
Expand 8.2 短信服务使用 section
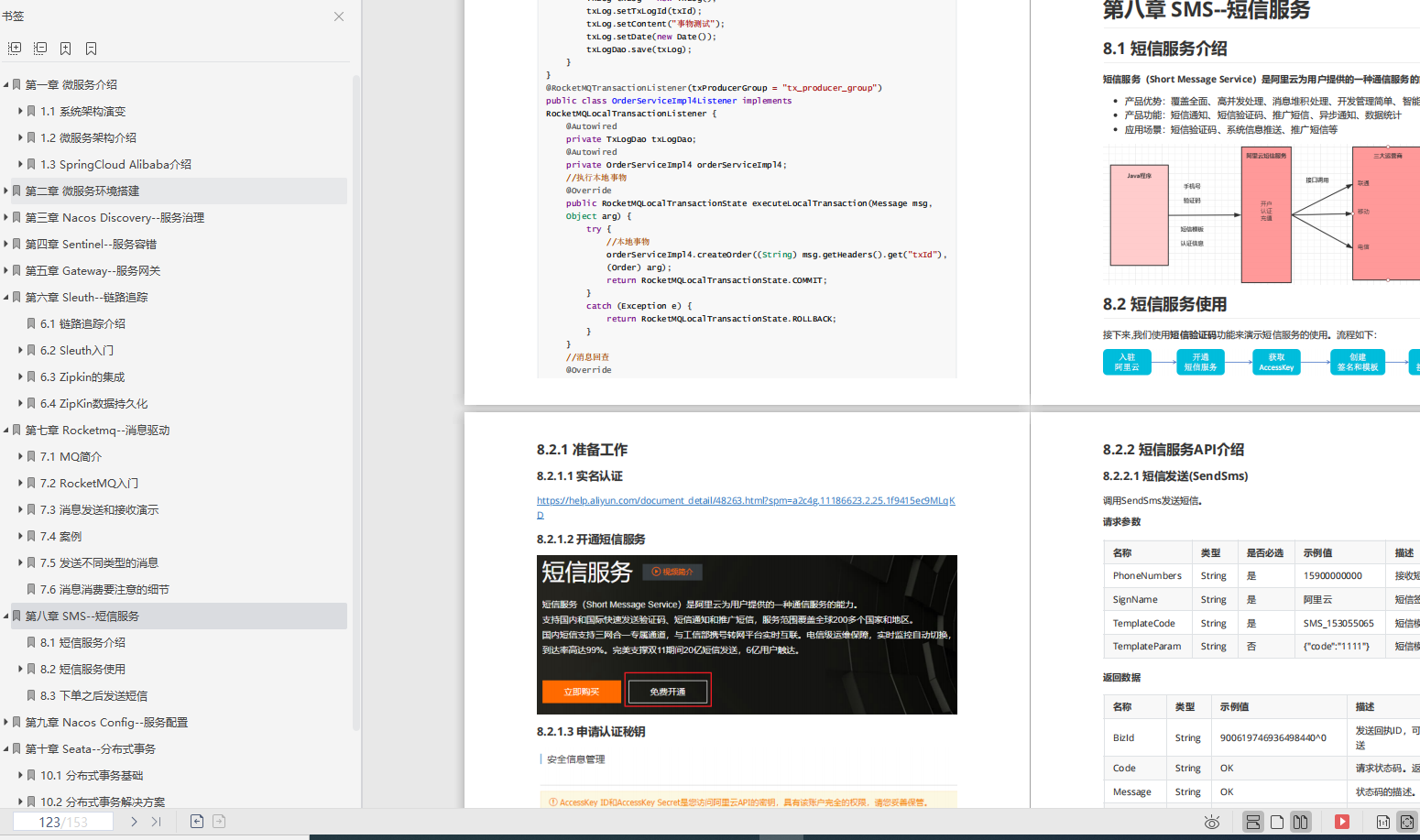coord(20,669)
